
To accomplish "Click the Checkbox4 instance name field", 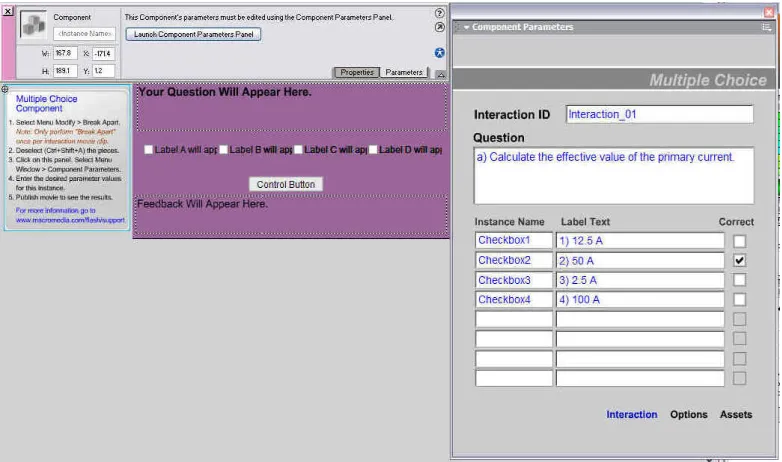I will coord(514,299).
